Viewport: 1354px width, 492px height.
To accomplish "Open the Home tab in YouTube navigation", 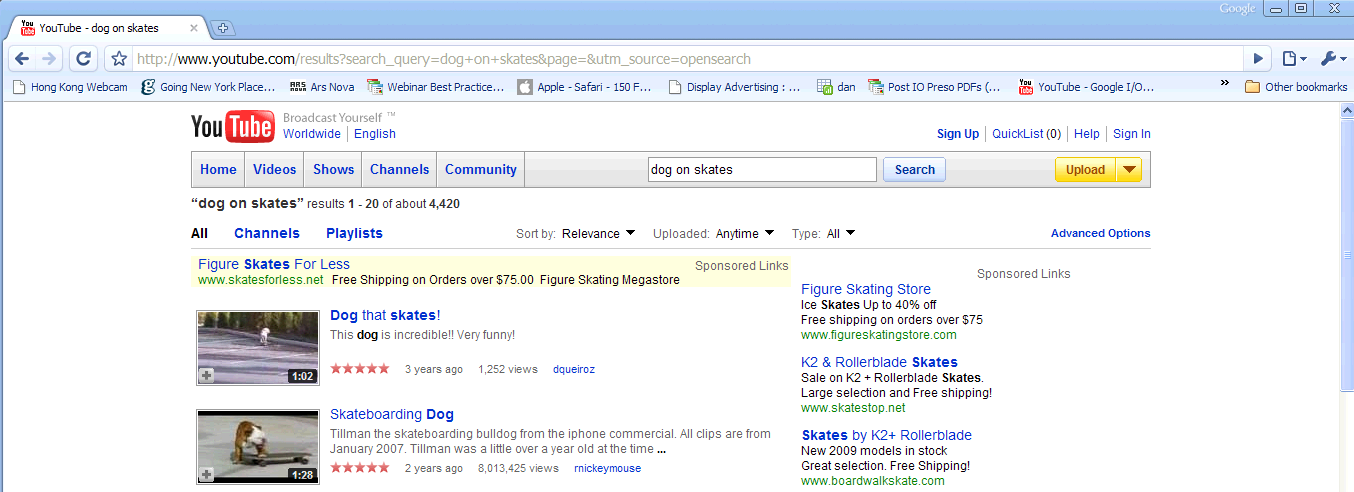I will click(218, 170).
